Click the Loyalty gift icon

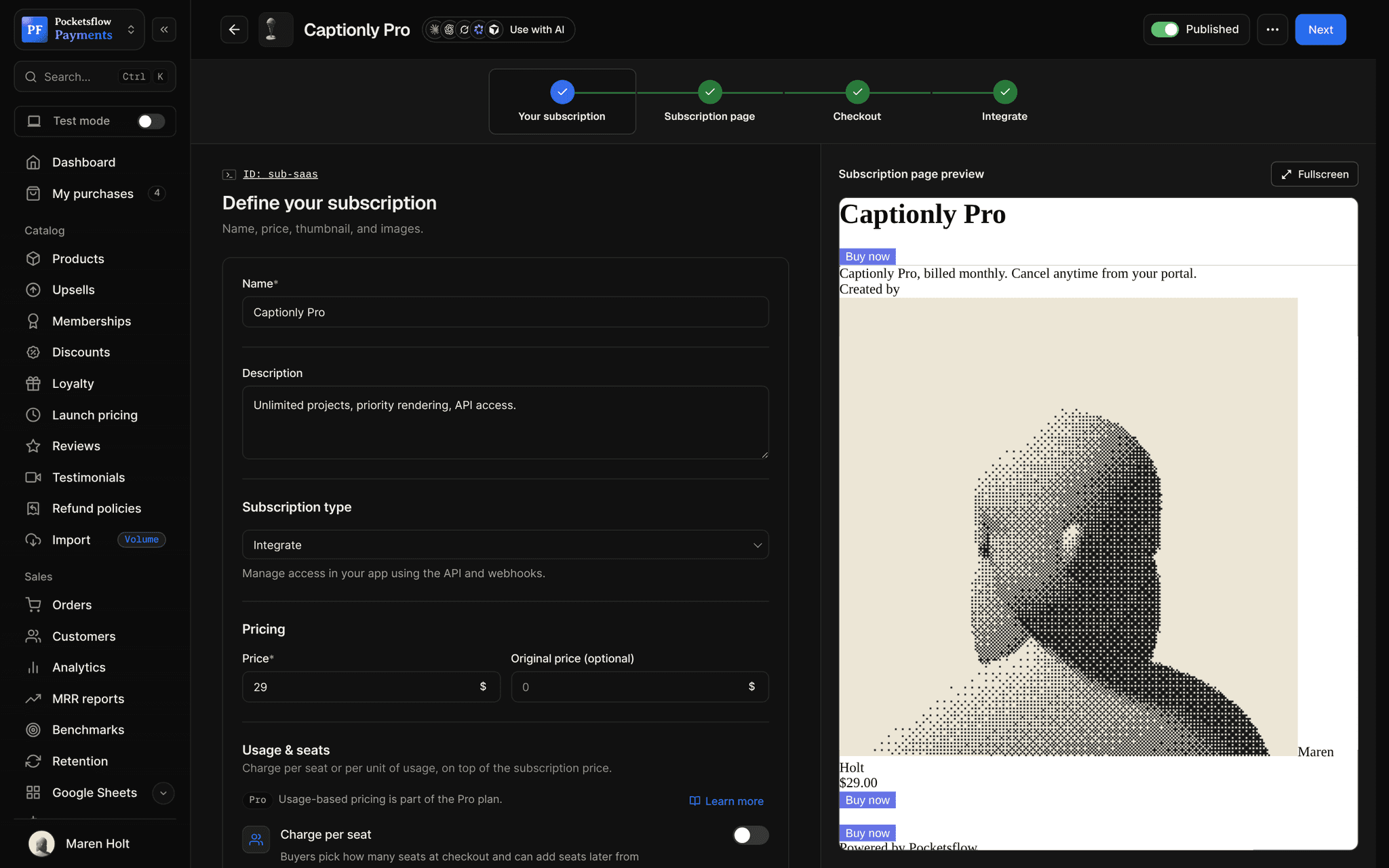tap(33, 383)
